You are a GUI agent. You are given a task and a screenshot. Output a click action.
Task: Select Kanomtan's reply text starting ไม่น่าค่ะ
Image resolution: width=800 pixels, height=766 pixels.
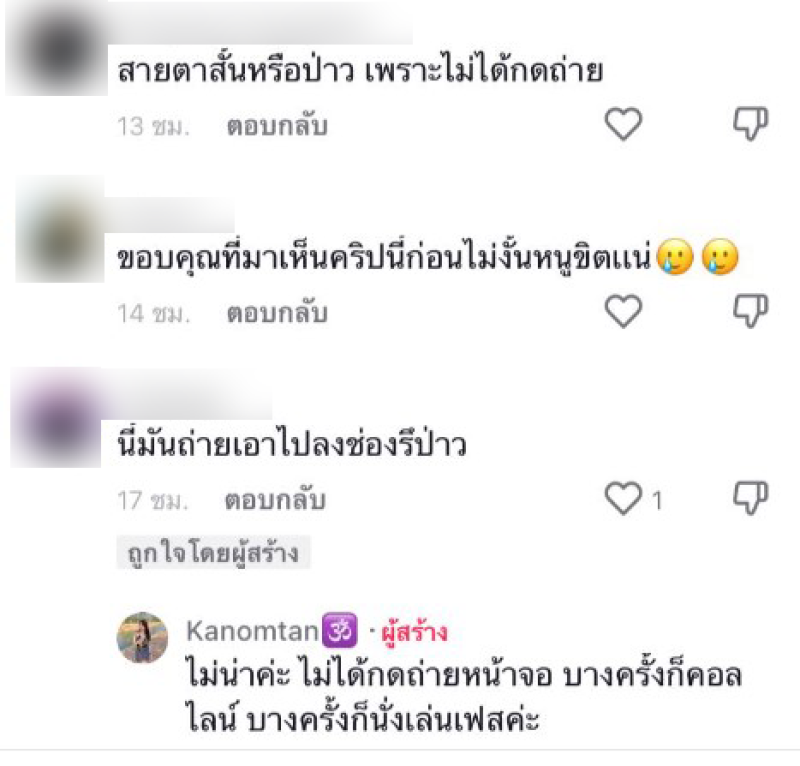pyautogui.click(x=464, y=697)
